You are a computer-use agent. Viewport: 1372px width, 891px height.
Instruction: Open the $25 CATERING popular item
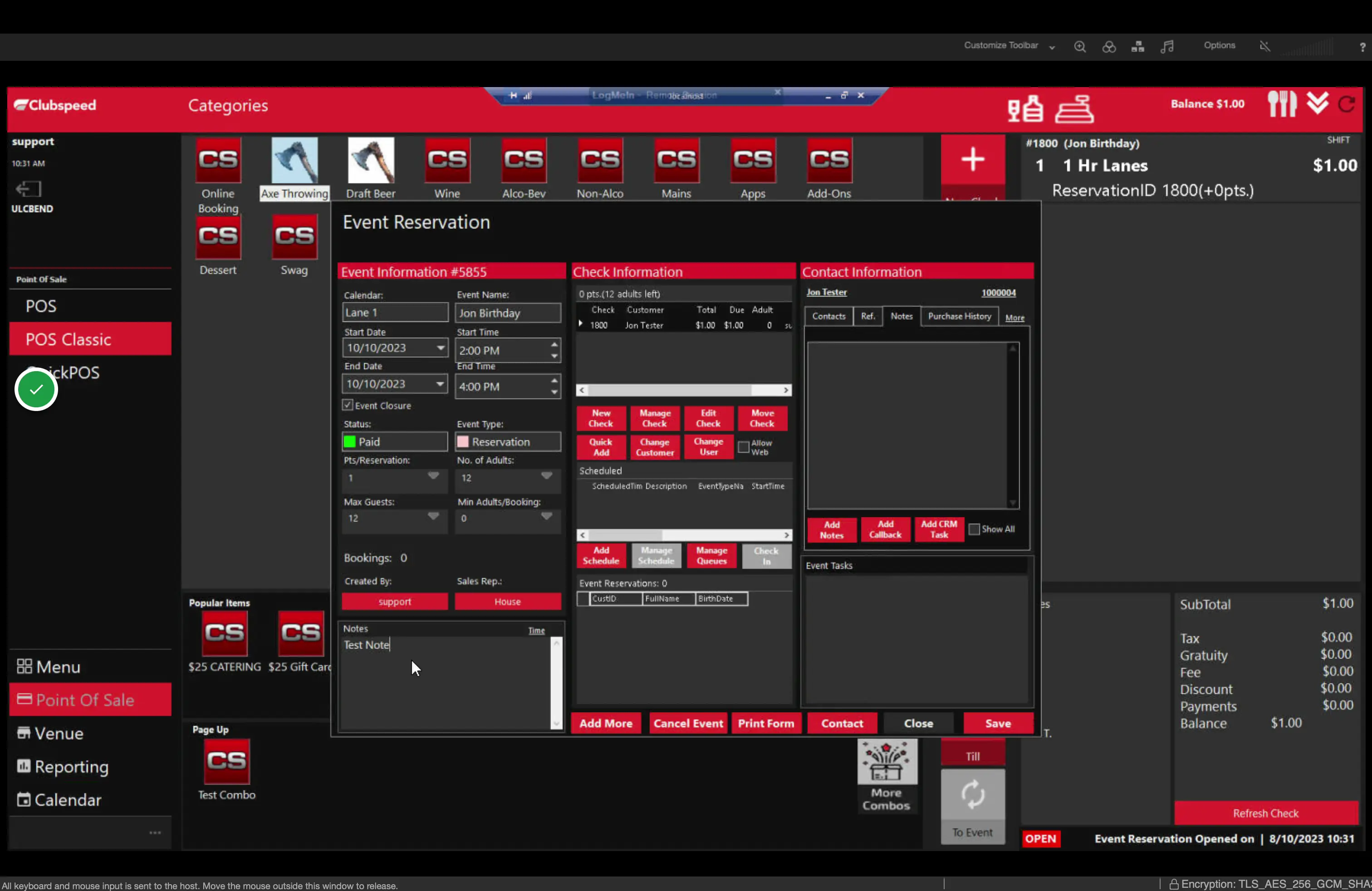click(224, 641)
